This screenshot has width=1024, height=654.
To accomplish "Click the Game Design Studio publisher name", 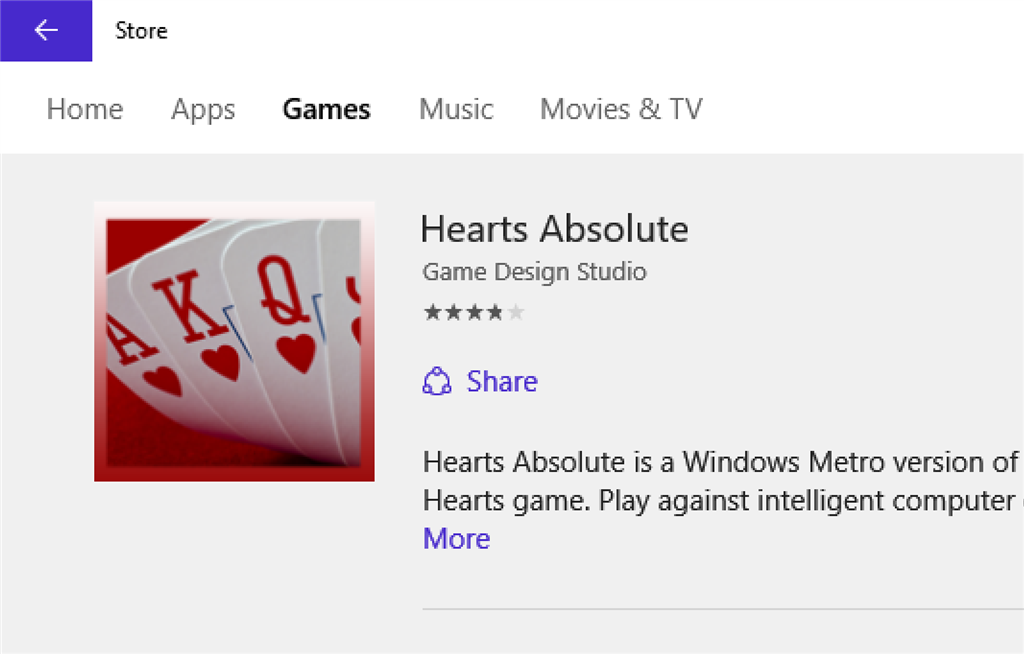I will [x=534, y=272].
